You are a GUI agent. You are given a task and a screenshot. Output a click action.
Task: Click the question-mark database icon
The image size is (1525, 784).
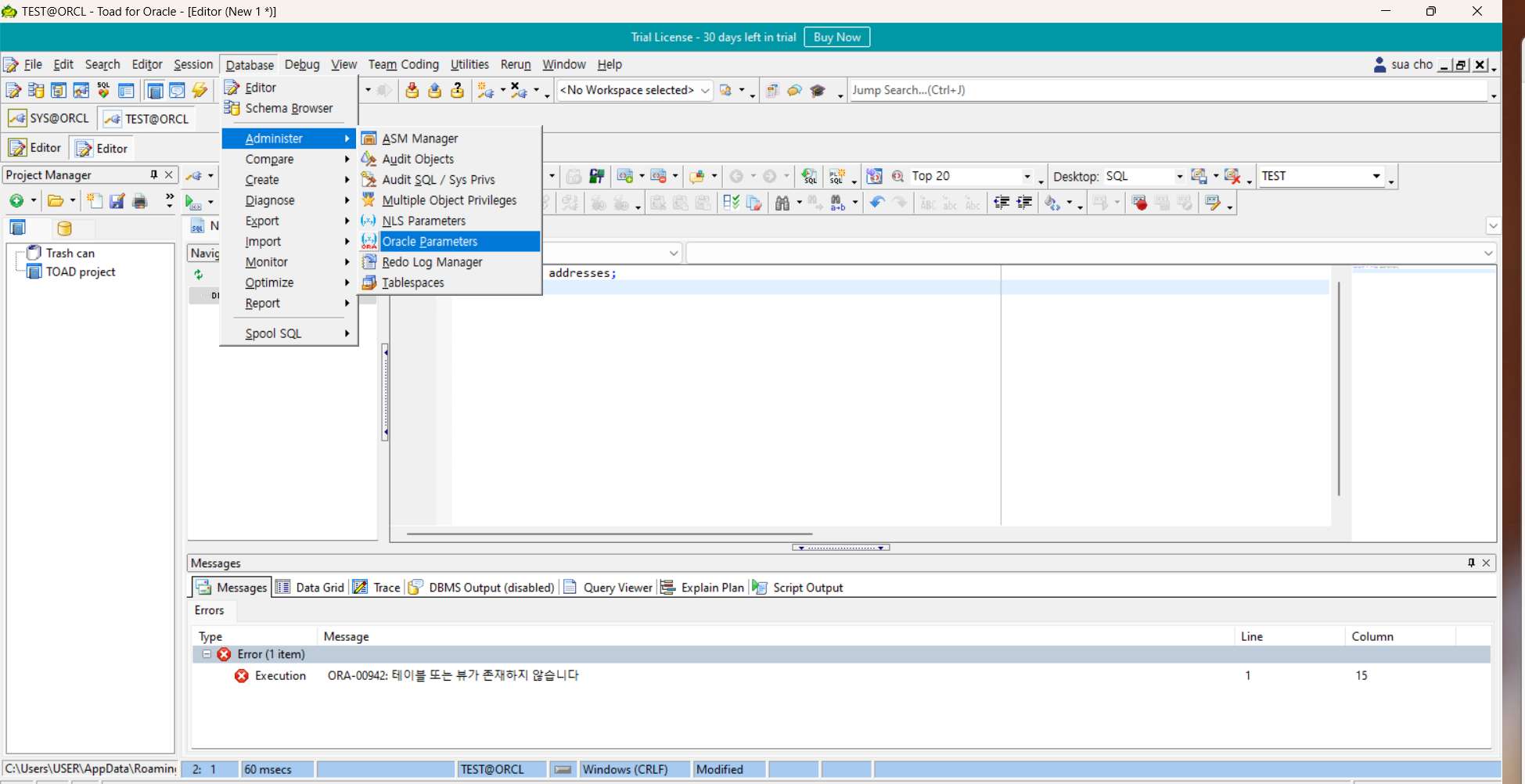[x=457, y=91]
